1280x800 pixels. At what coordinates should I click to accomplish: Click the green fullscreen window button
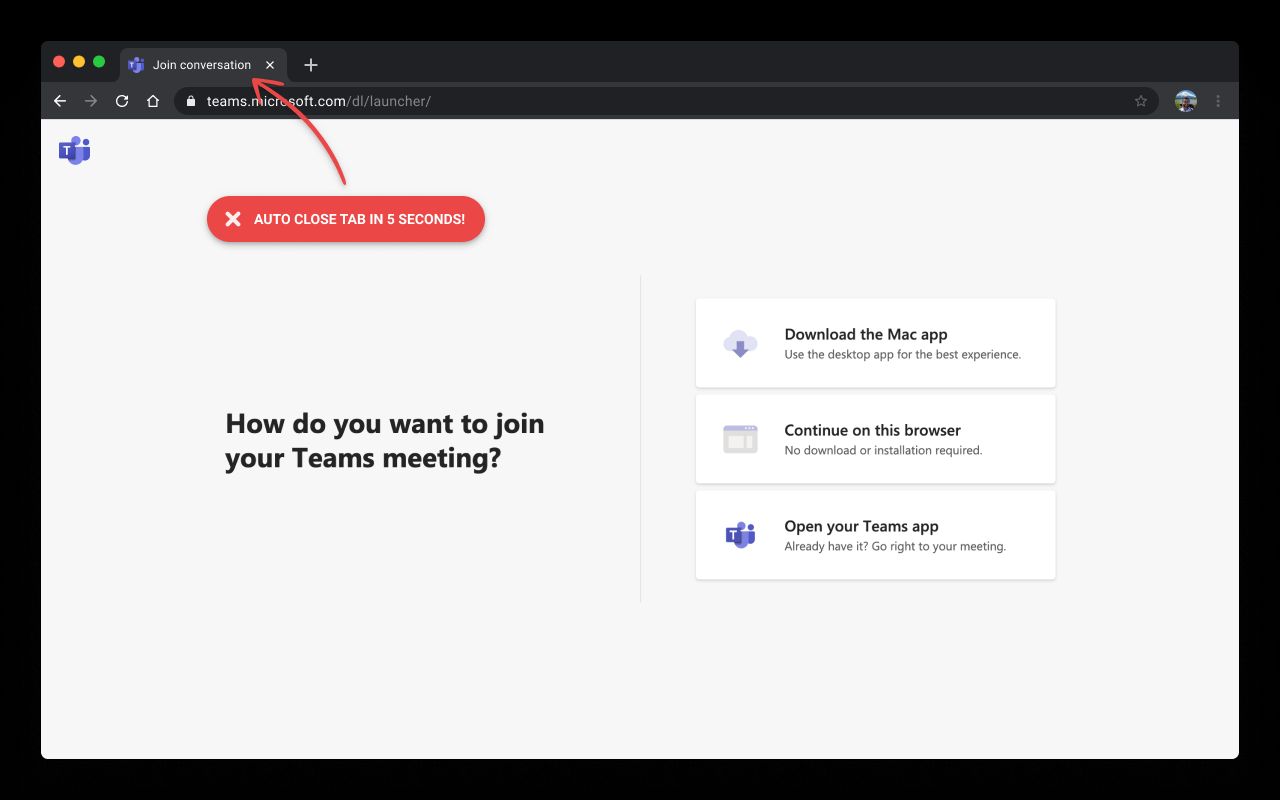click(x=99, y=62)
